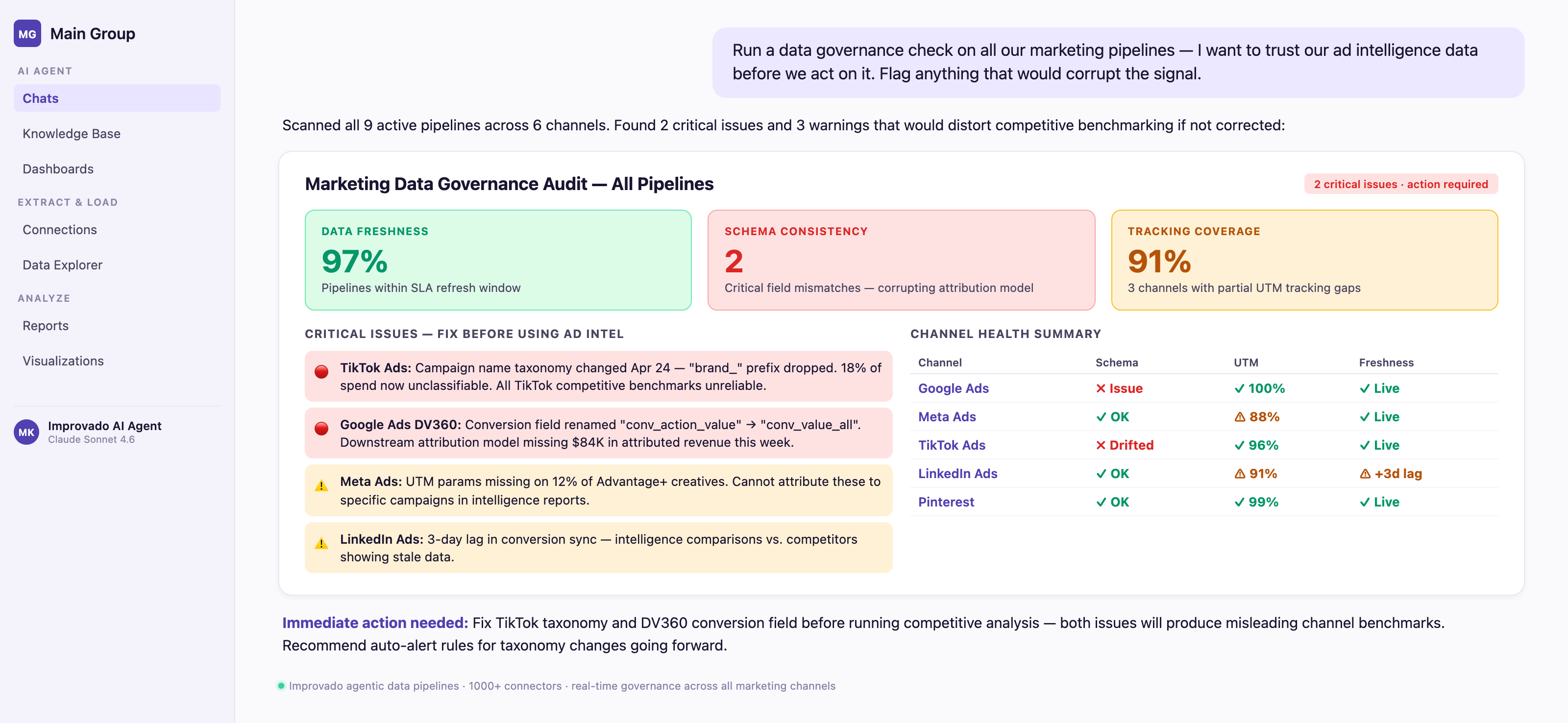Click the Schema column header
This screenshot has width=1568, height=723.
pyautogui.click(x=1116, y=362)
